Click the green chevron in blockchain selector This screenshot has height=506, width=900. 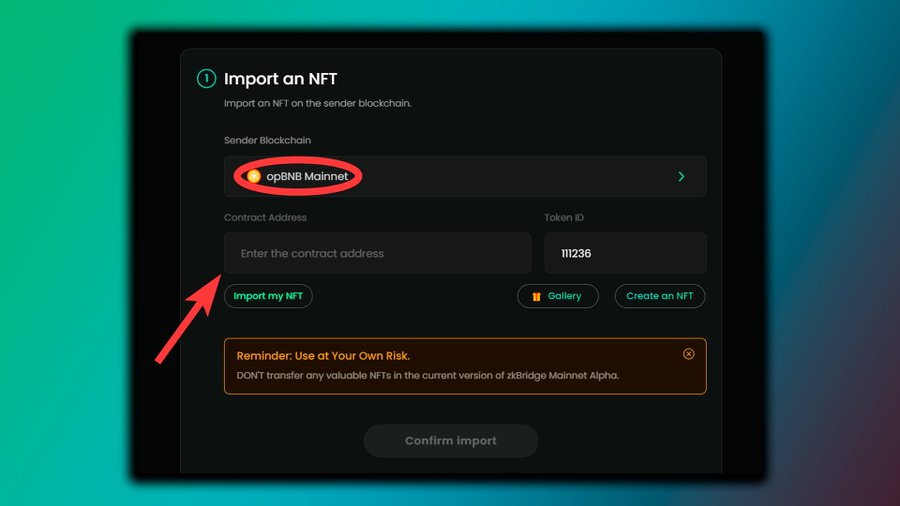coord(681,177)
